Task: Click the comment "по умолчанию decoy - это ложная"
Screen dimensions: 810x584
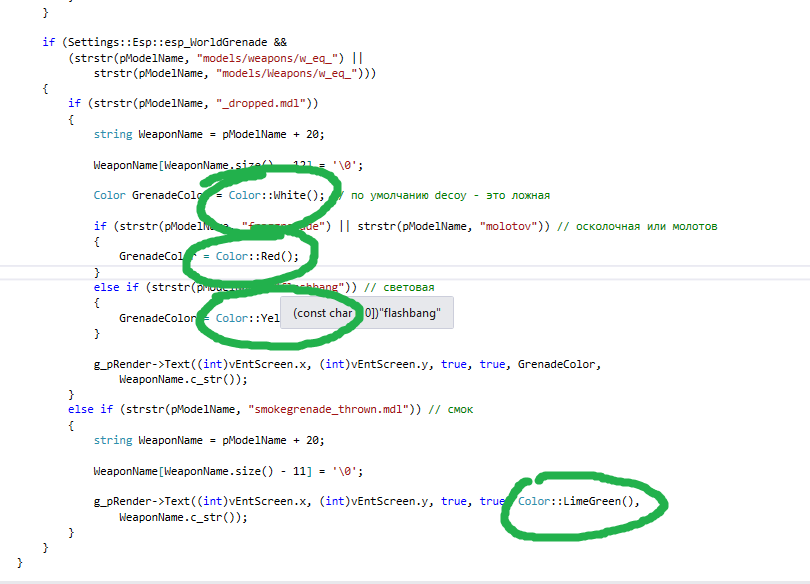Action: pos(444,195)
